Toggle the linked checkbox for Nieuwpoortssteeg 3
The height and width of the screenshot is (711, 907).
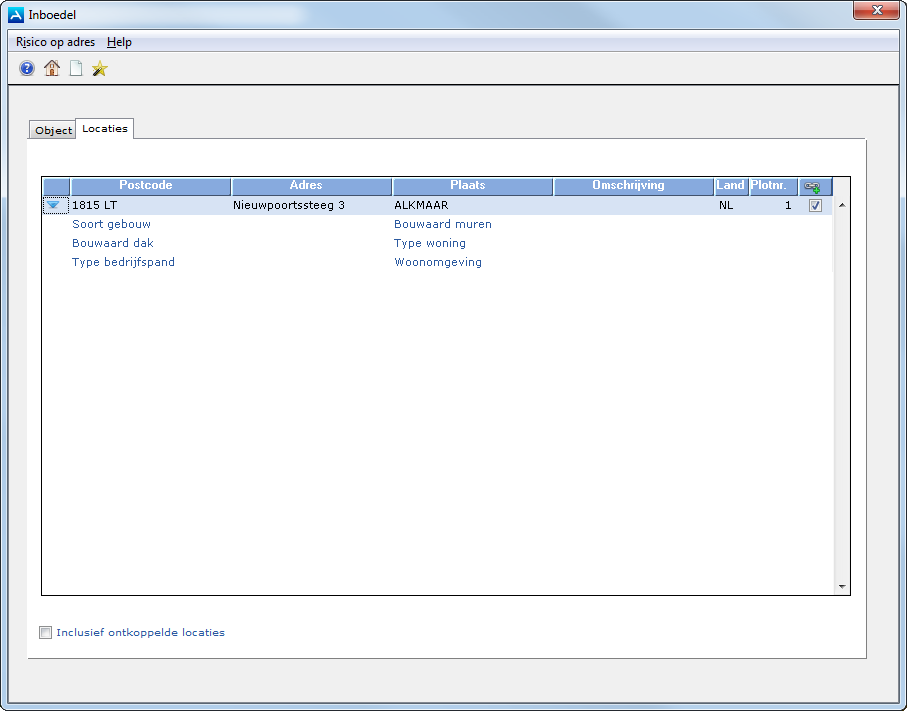click(x=815, y=206)
